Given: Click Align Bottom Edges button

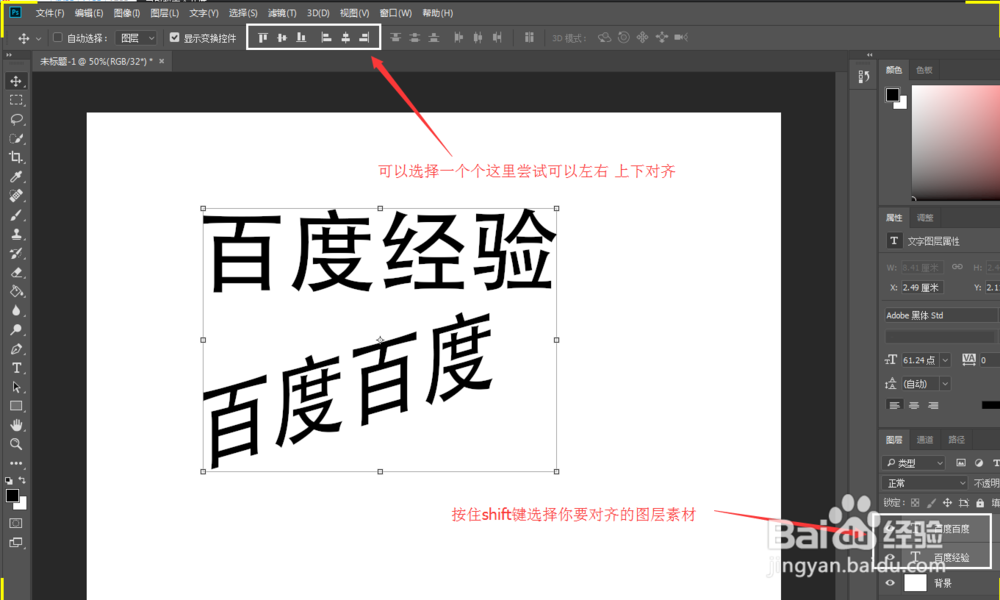Looking at the screenshot, I should (301, 38).
